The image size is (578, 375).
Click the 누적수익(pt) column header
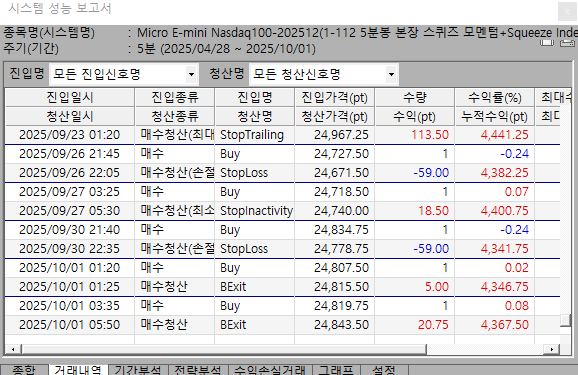[495, 117]
